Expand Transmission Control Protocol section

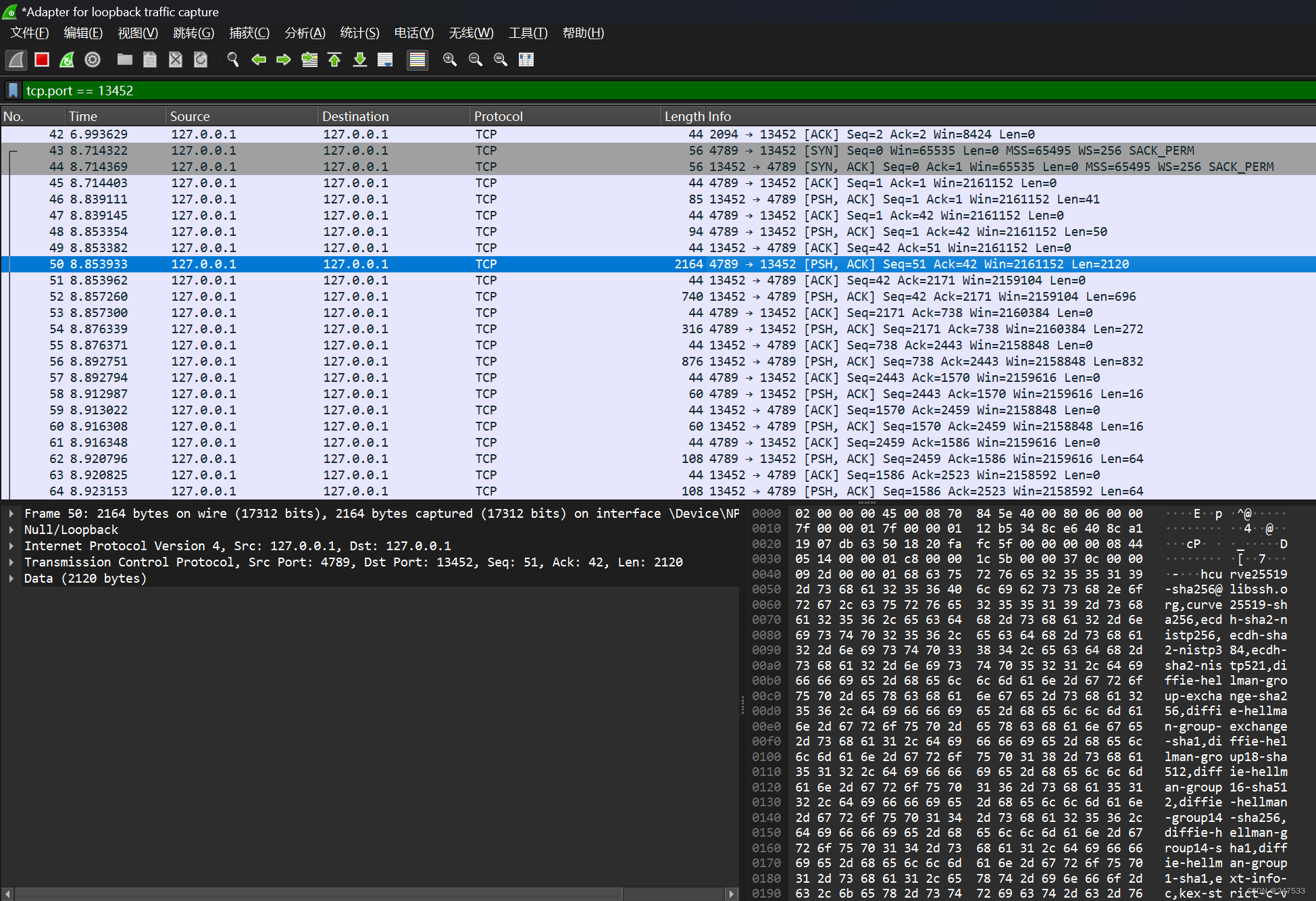(x=11, y=562)
